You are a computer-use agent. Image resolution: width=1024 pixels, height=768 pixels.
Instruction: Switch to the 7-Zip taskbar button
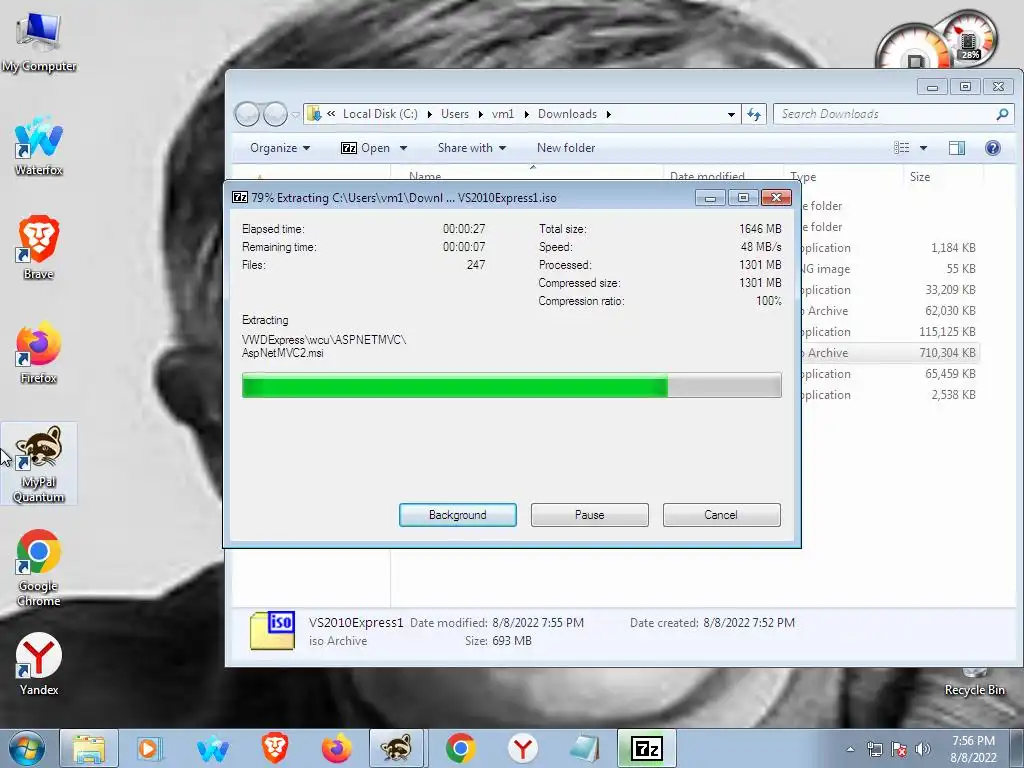647,748
